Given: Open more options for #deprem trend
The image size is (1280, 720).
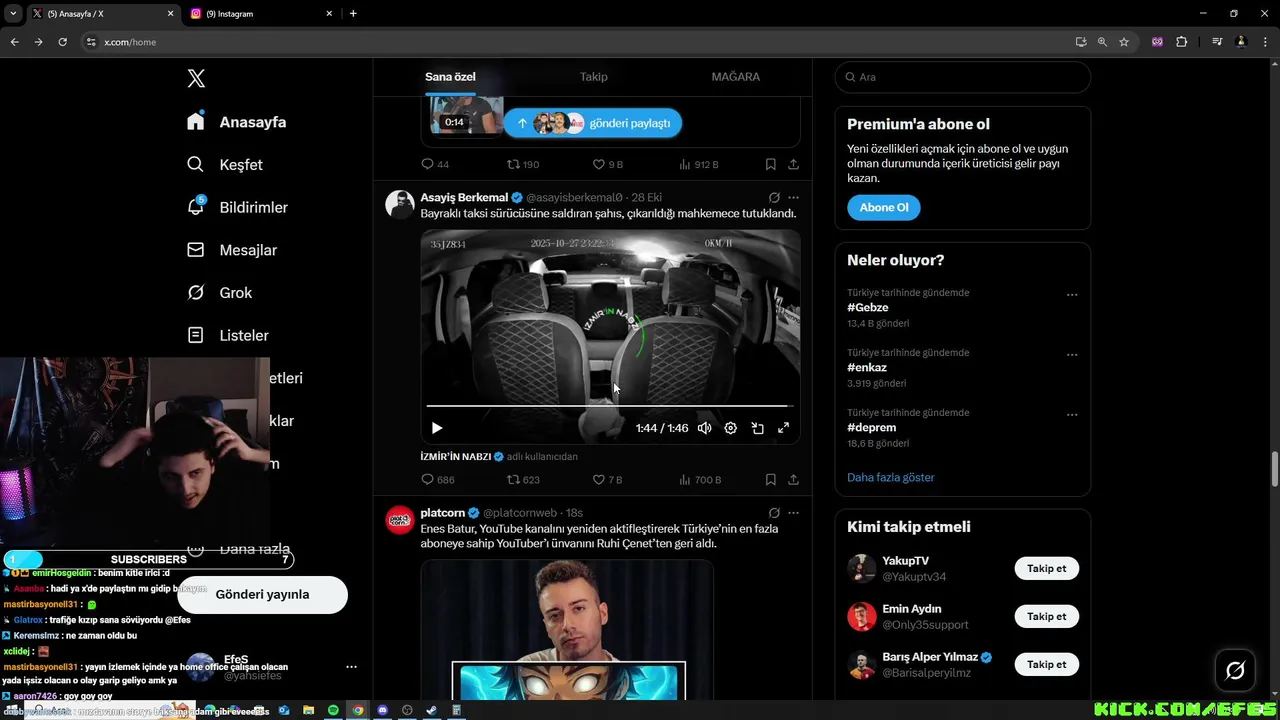Looking at the screenshot, I should click(x=1072, y=415).
